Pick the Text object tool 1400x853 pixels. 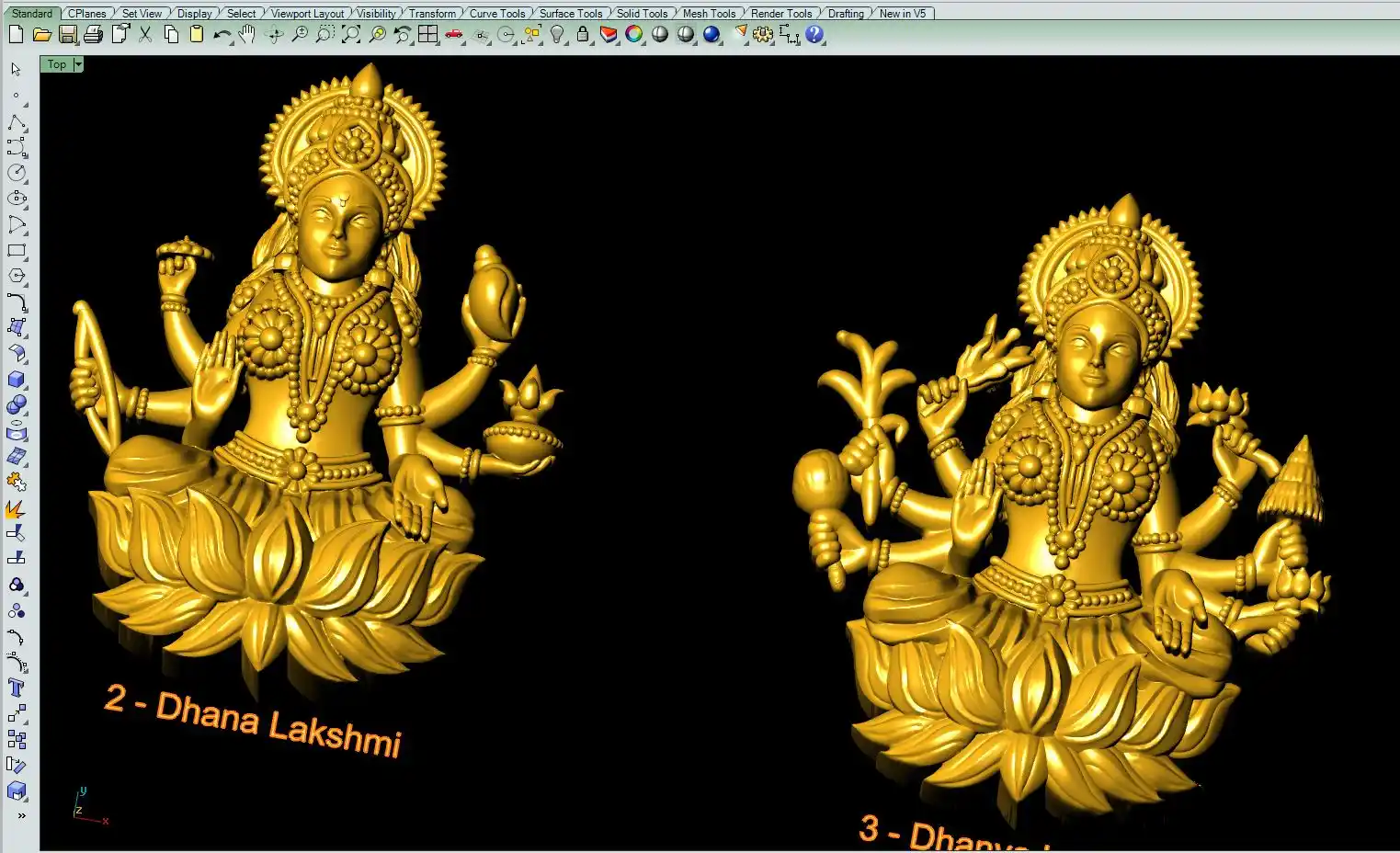point(17,688)
